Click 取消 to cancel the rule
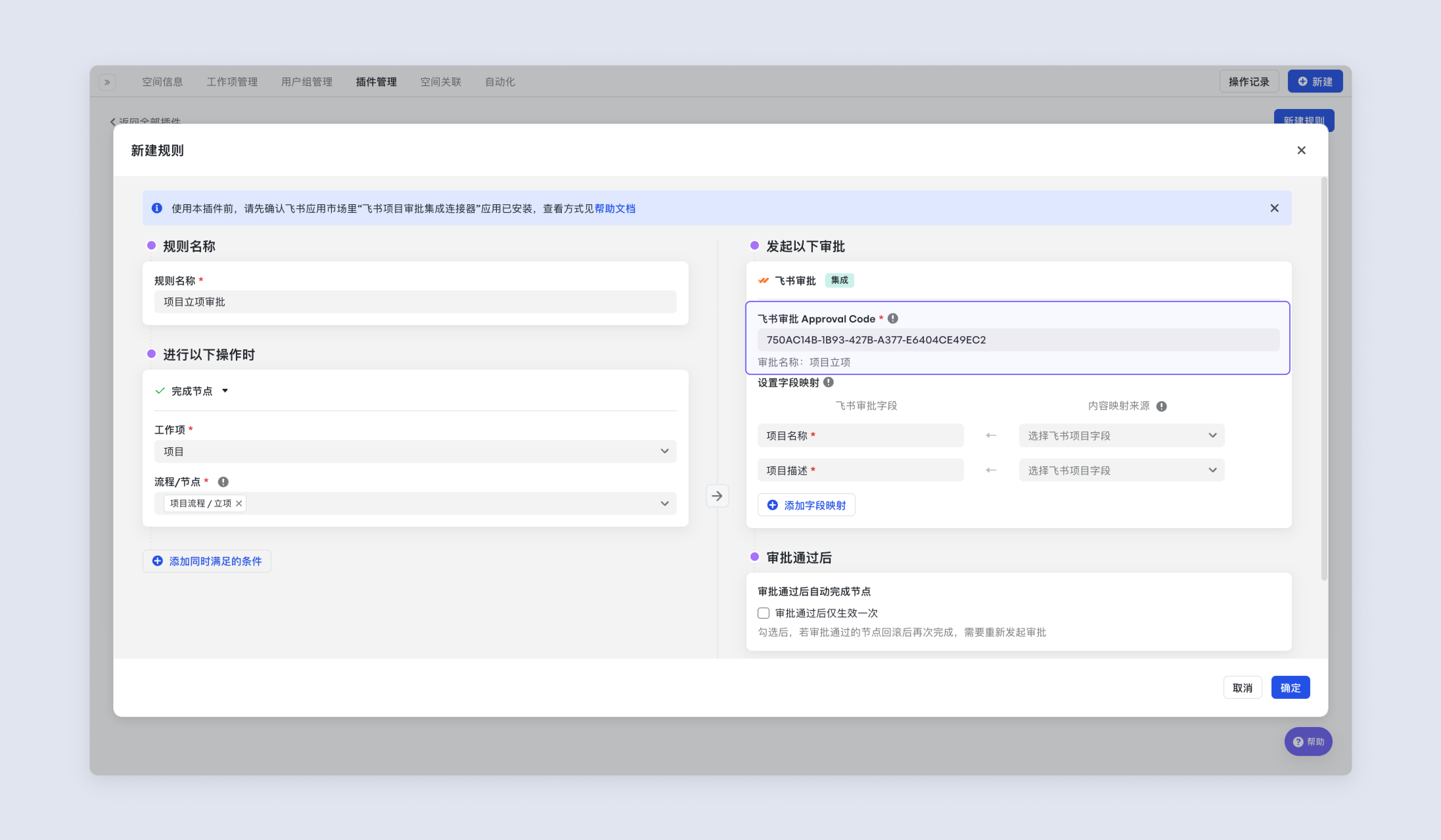The width and height of the screenshot is (1441, 840). coord(1242,687)
